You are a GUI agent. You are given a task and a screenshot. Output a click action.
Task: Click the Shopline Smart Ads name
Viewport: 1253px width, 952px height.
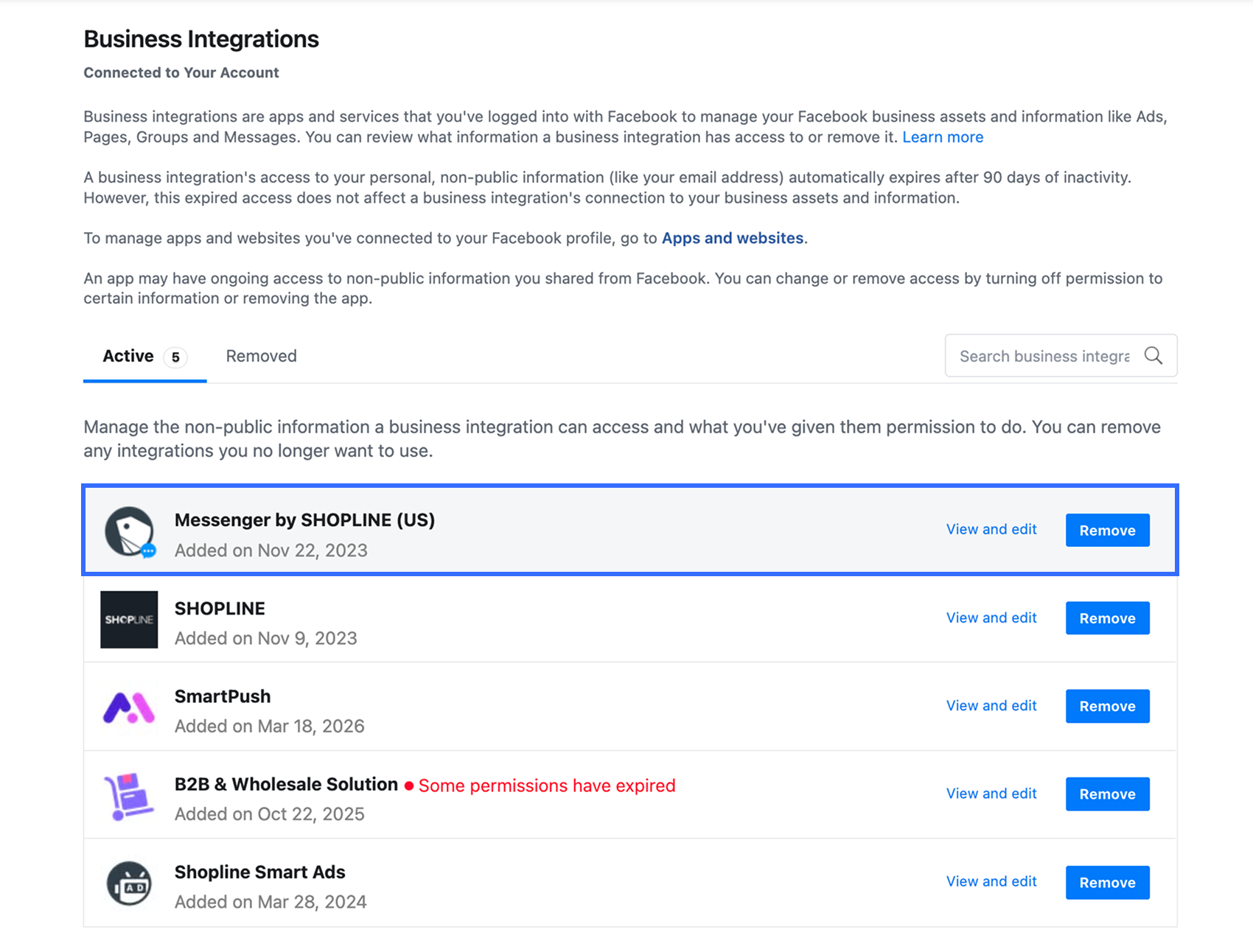pos(259,872)
